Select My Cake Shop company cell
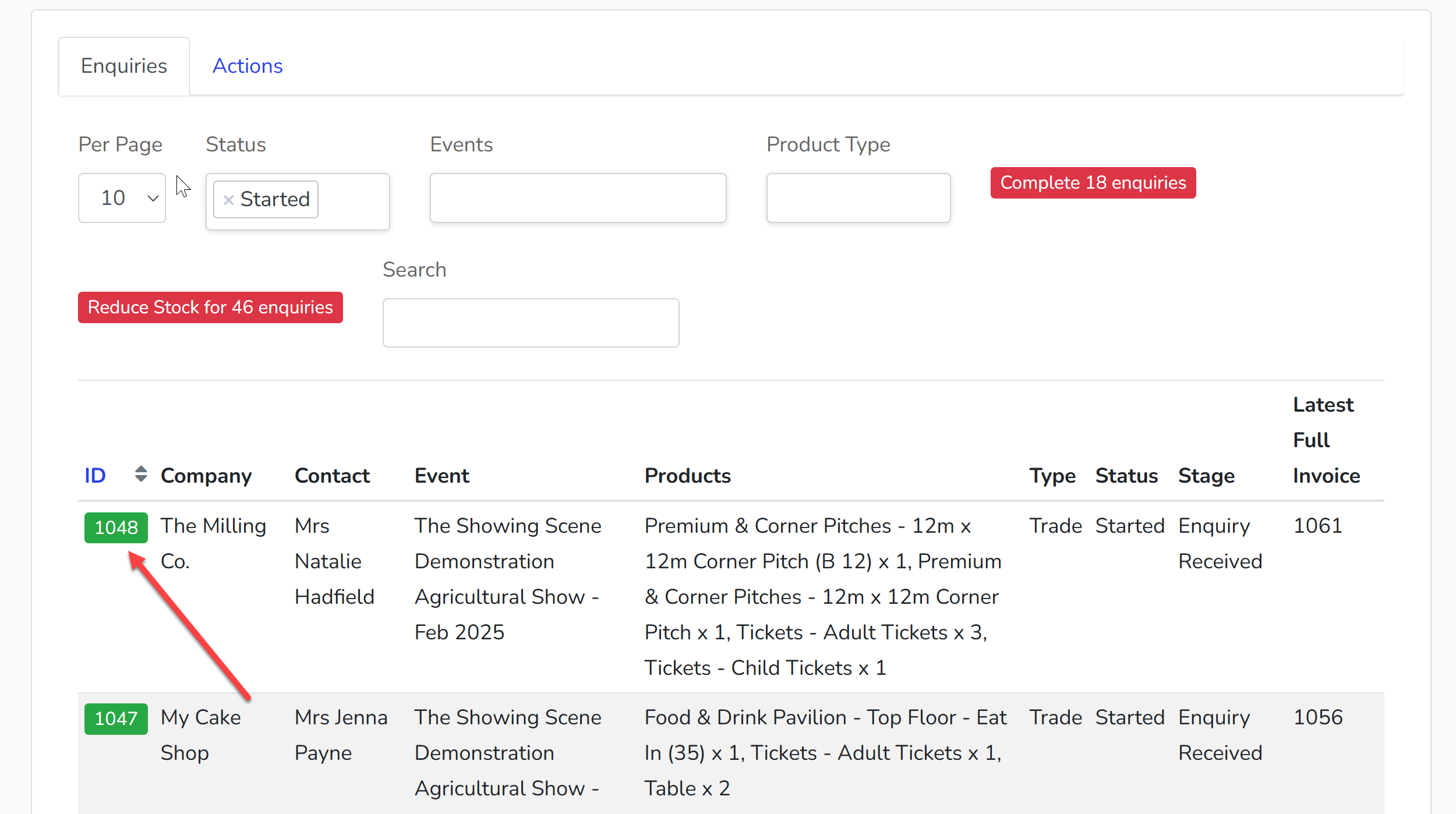The image size is (1456, 814). tap(200, 735)
